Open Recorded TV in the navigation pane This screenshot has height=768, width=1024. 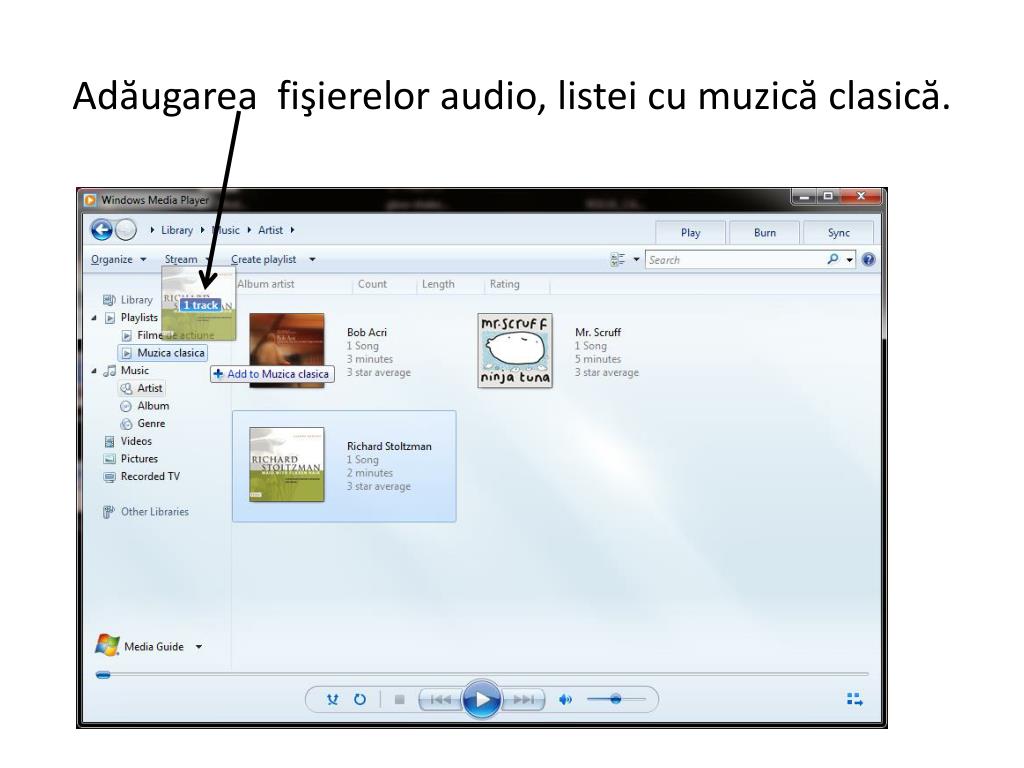point(150,476)
